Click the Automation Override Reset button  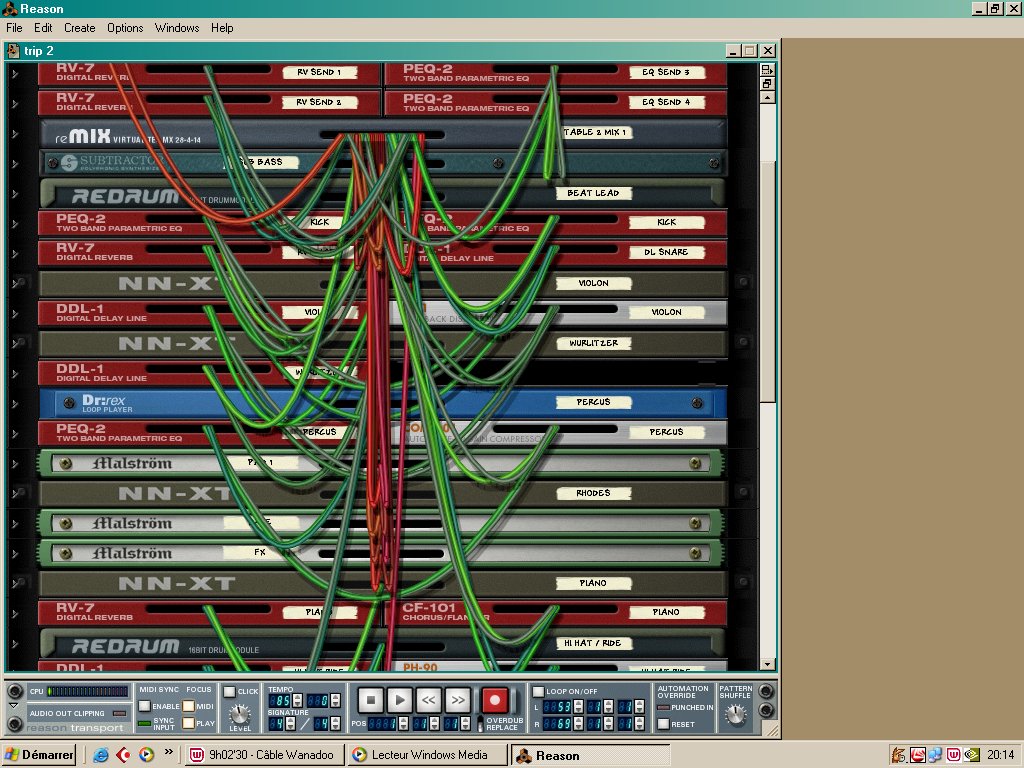pos(664,724)
